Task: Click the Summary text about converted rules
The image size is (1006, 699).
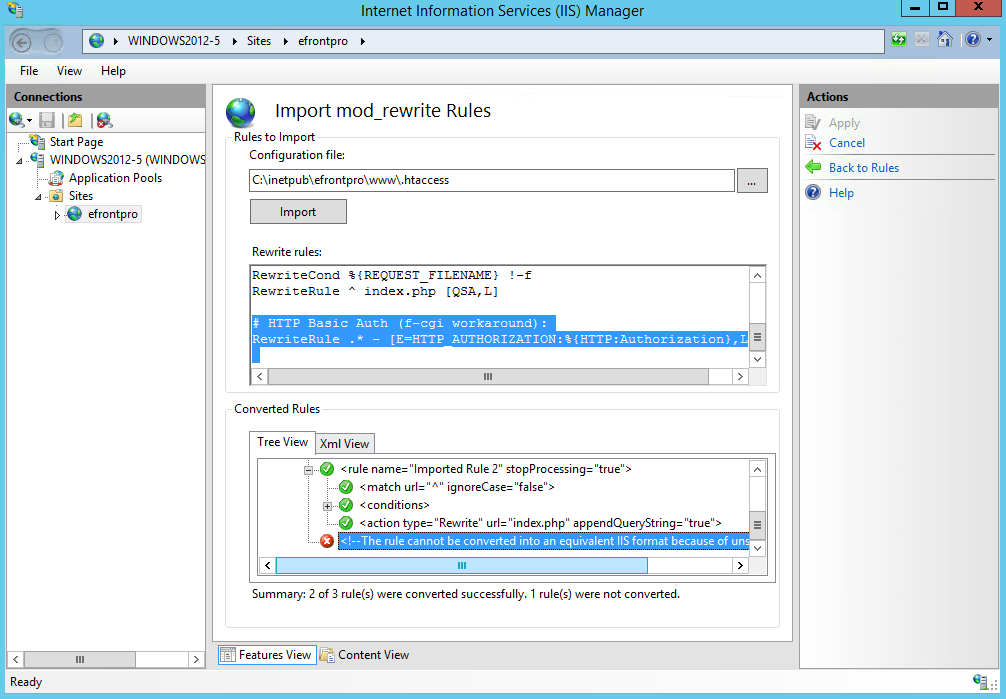Action: click(466, 594)
